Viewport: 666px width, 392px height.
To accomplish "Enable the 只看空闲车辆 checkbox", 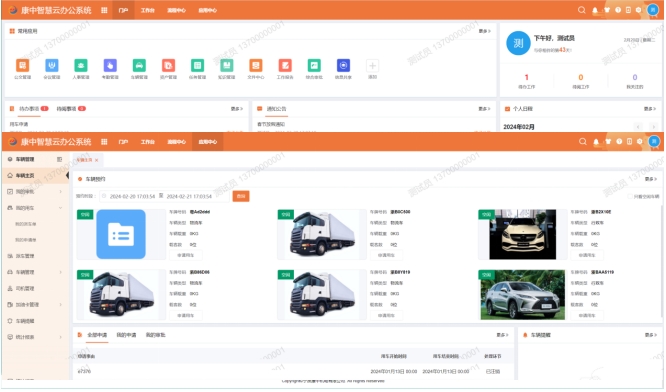I will pos(630,197).
